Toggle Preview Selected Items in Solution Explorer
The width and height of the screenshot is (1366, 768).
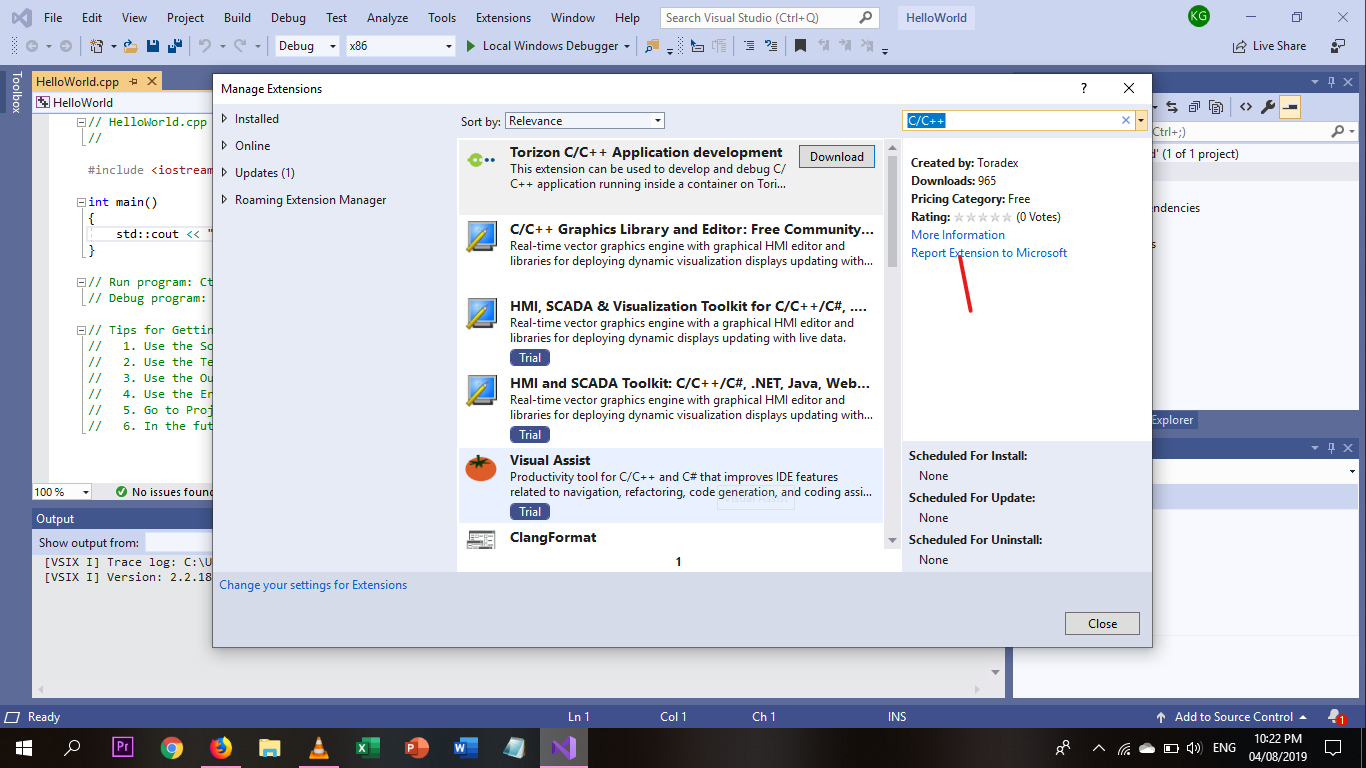[1290, 107]
